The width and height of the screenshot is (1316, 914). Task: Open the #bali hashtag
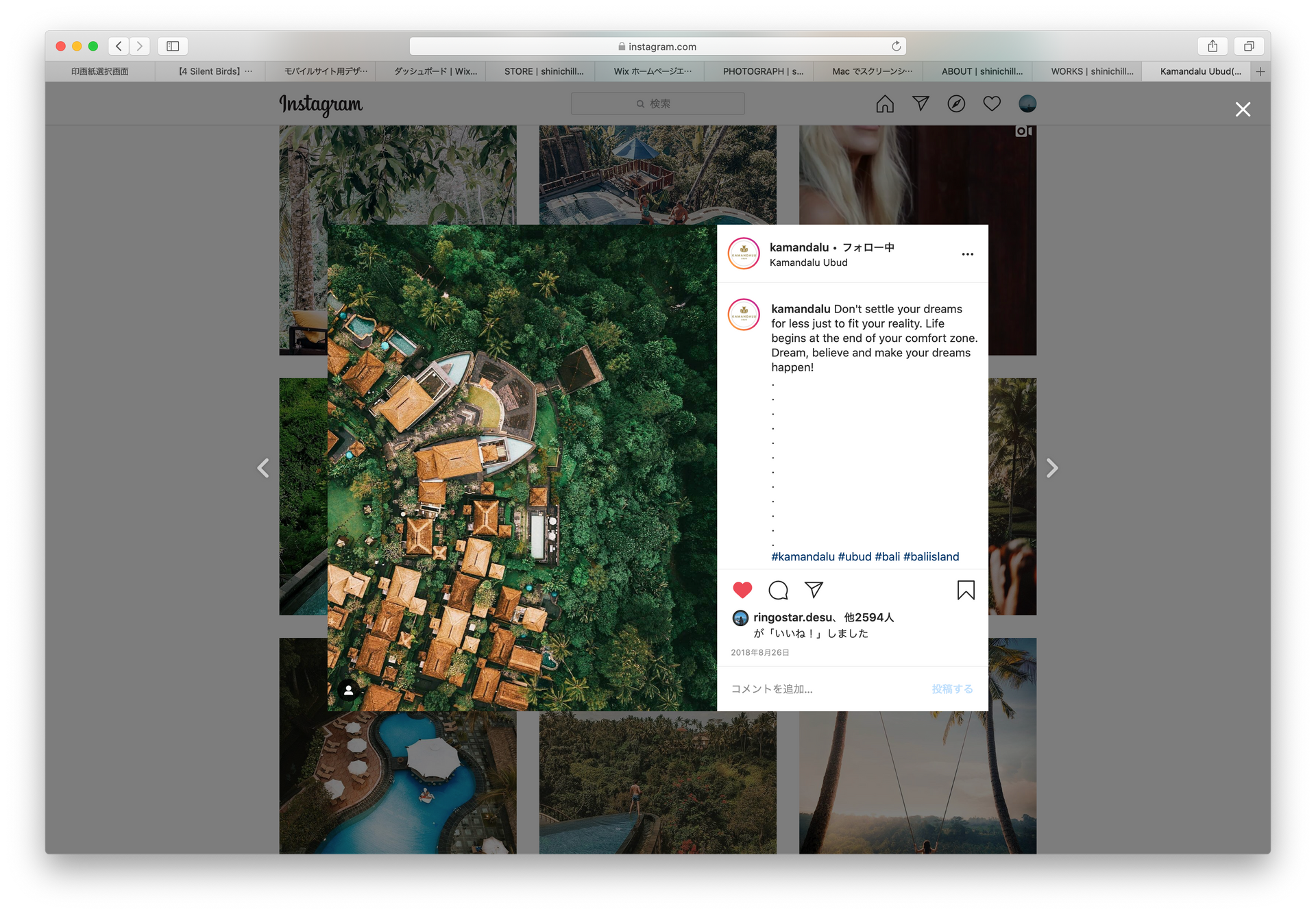coord(887,556)
